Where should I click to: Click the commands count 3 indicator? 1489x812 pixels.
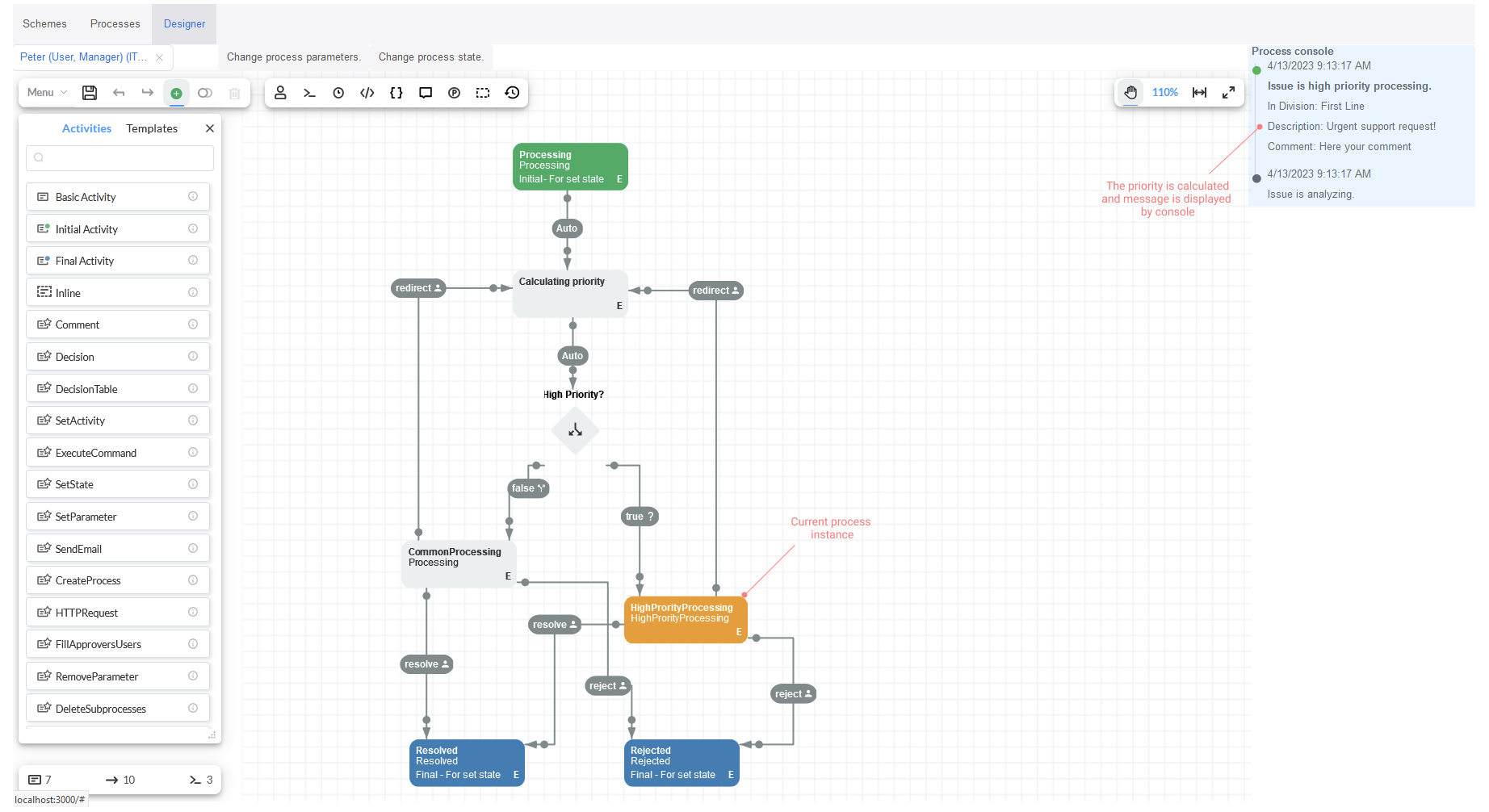(201, 780)
